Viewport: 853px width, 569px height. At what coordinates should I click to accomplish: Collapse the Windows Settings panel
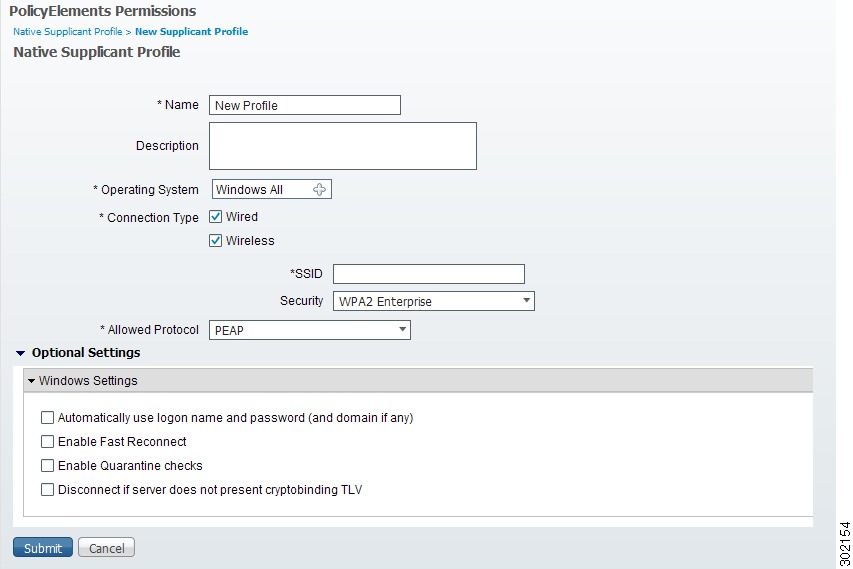pos(32,381)
